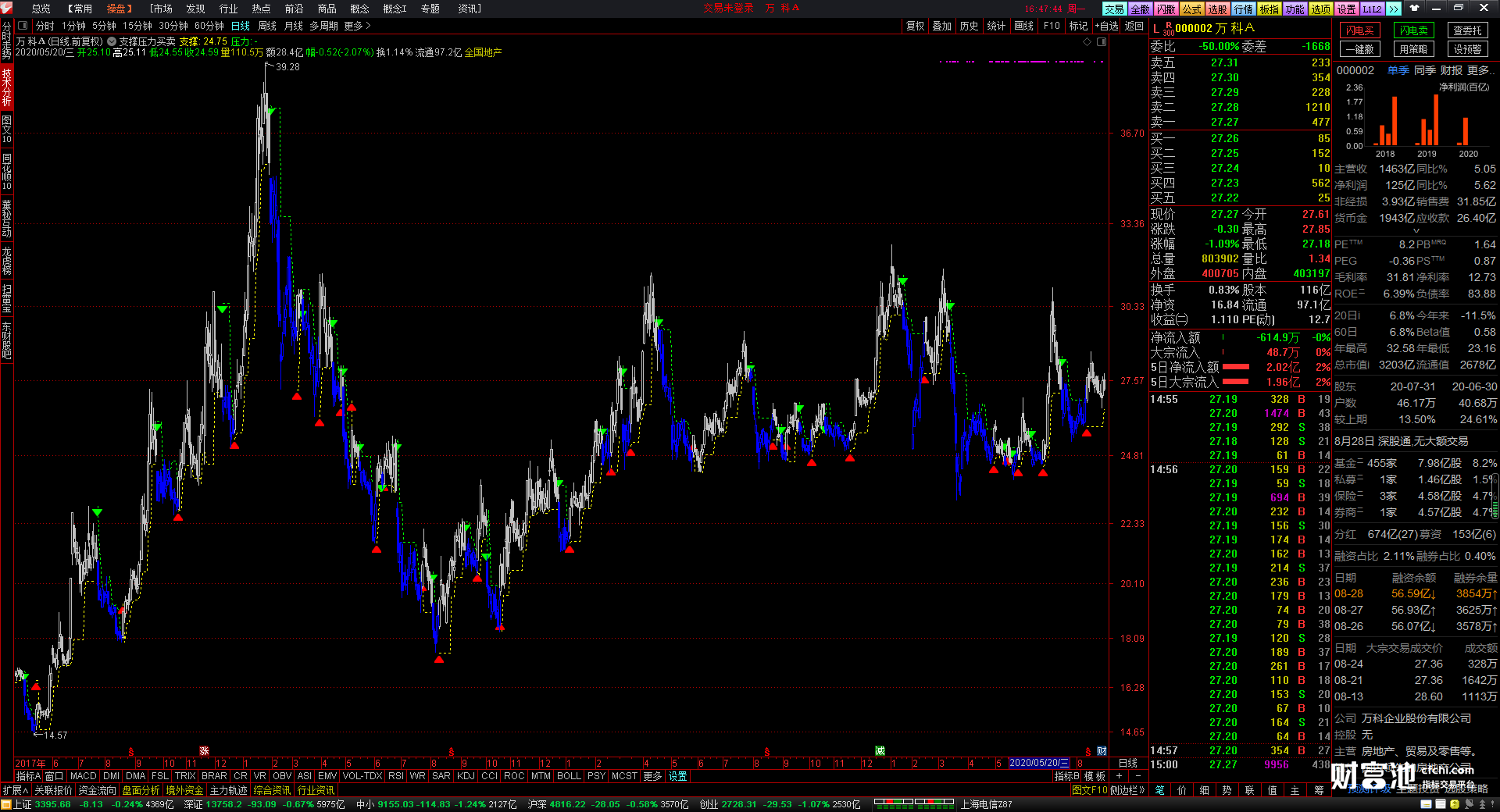
Task: Open 龙虎榜 in left sidebar
Action: pos(6,261)
